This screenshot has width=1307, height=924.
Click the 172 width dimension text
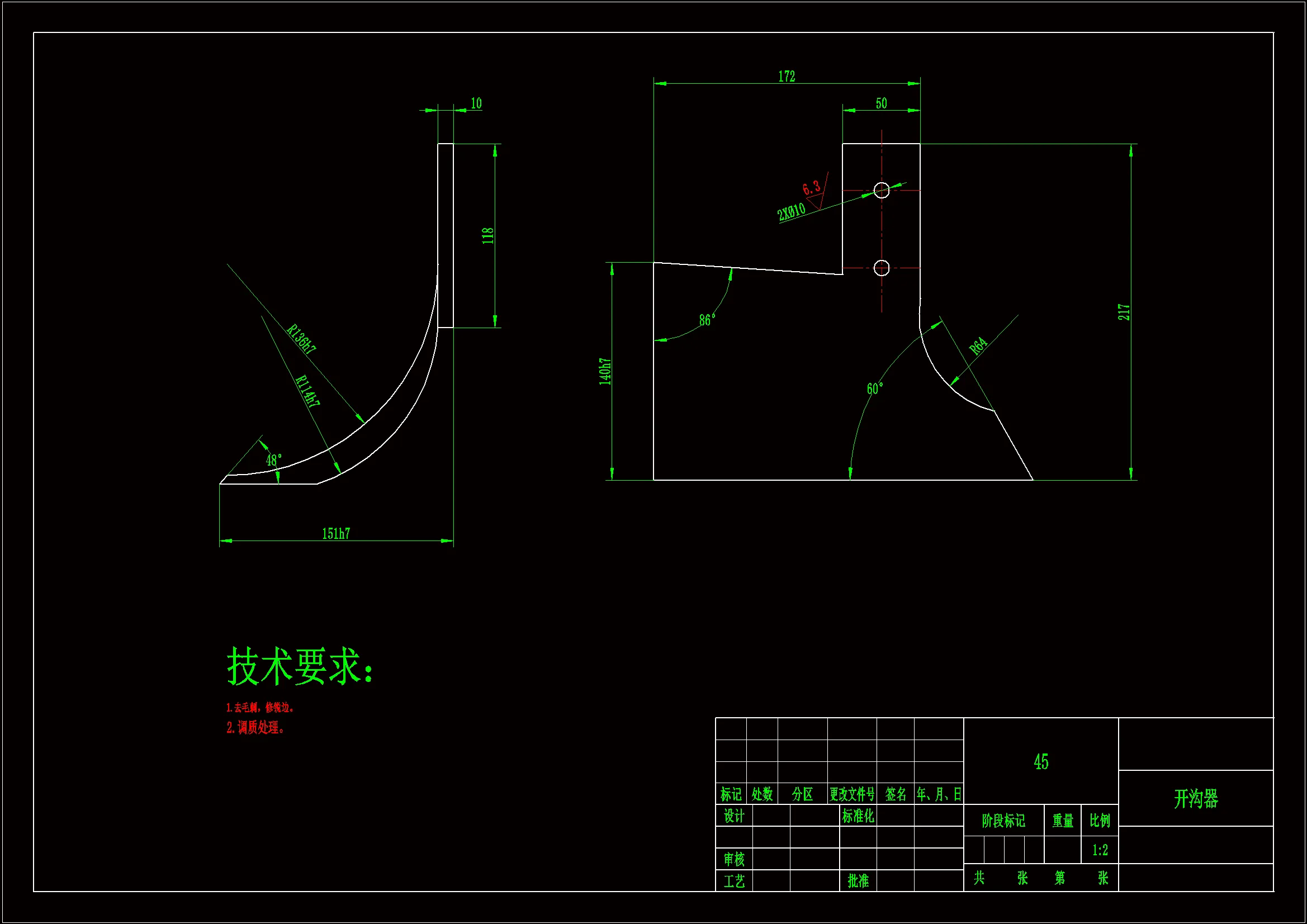pos(786,76)
